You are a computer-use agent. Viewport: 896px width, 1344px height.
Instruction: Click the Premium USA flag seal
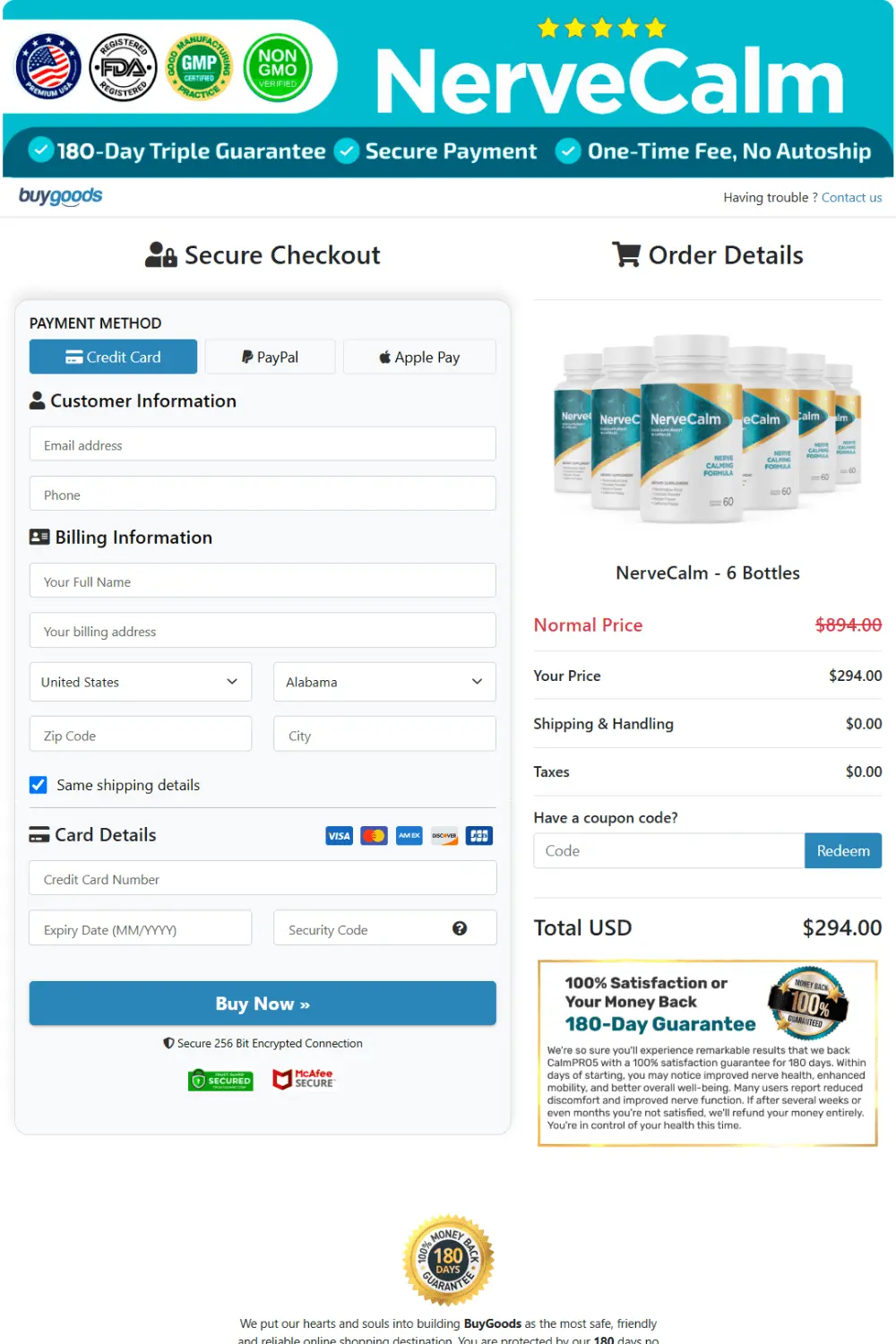[47, 67]
